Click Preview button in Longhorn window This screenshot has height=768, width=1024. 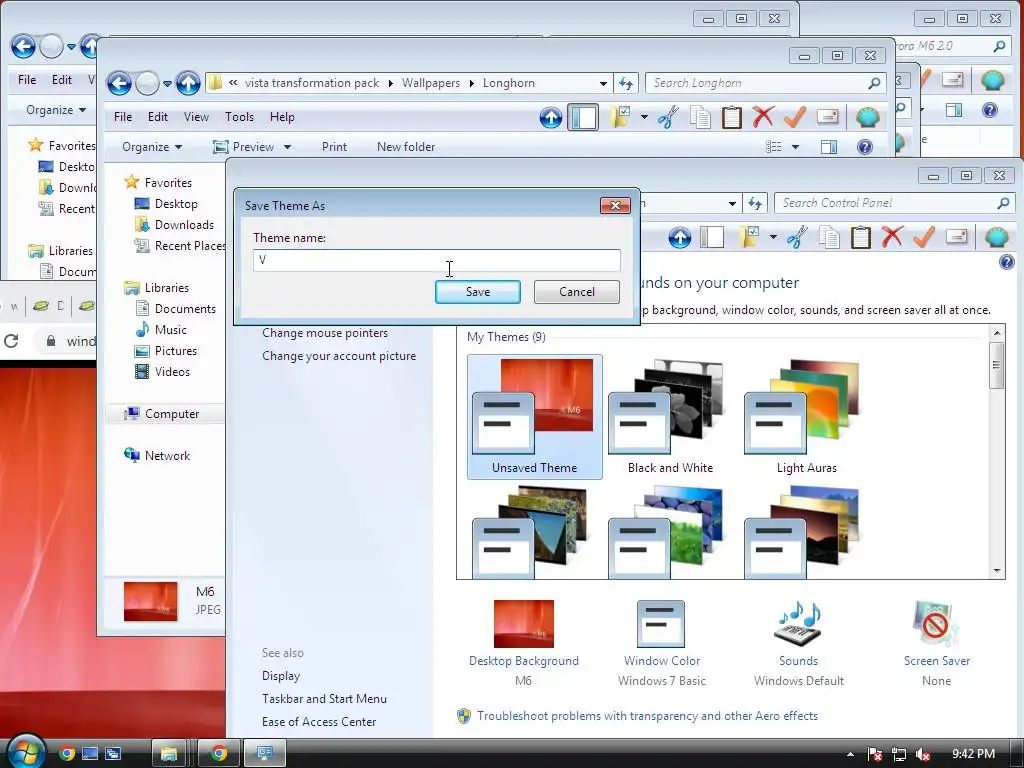[x=243, y=147]
